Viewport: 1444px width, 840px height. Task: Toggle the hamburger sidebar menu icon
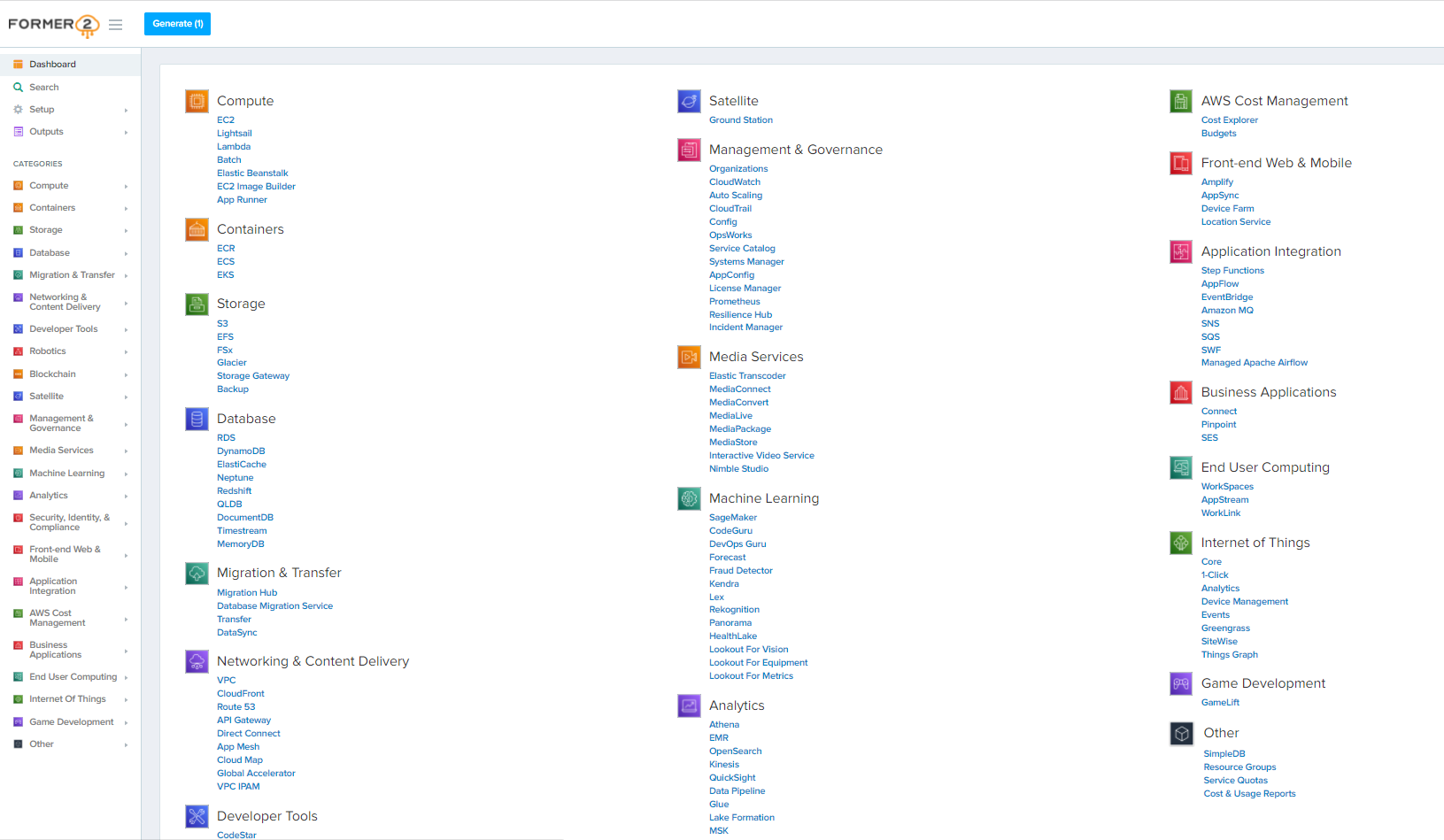pyautogui.click(x=116, y=25)
